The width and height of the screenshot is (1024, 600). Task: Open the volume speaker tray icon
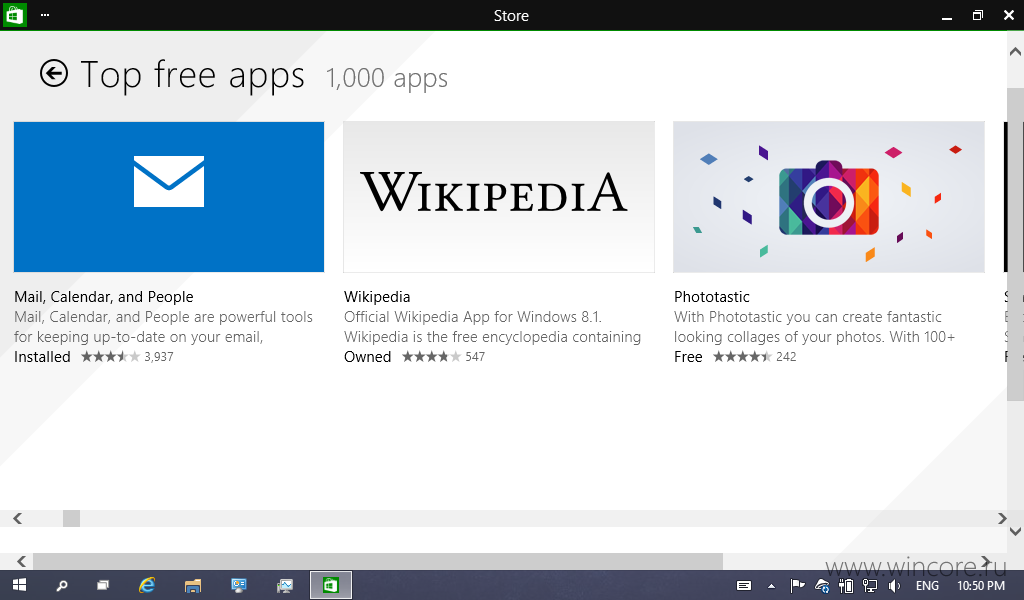point(894,586)
